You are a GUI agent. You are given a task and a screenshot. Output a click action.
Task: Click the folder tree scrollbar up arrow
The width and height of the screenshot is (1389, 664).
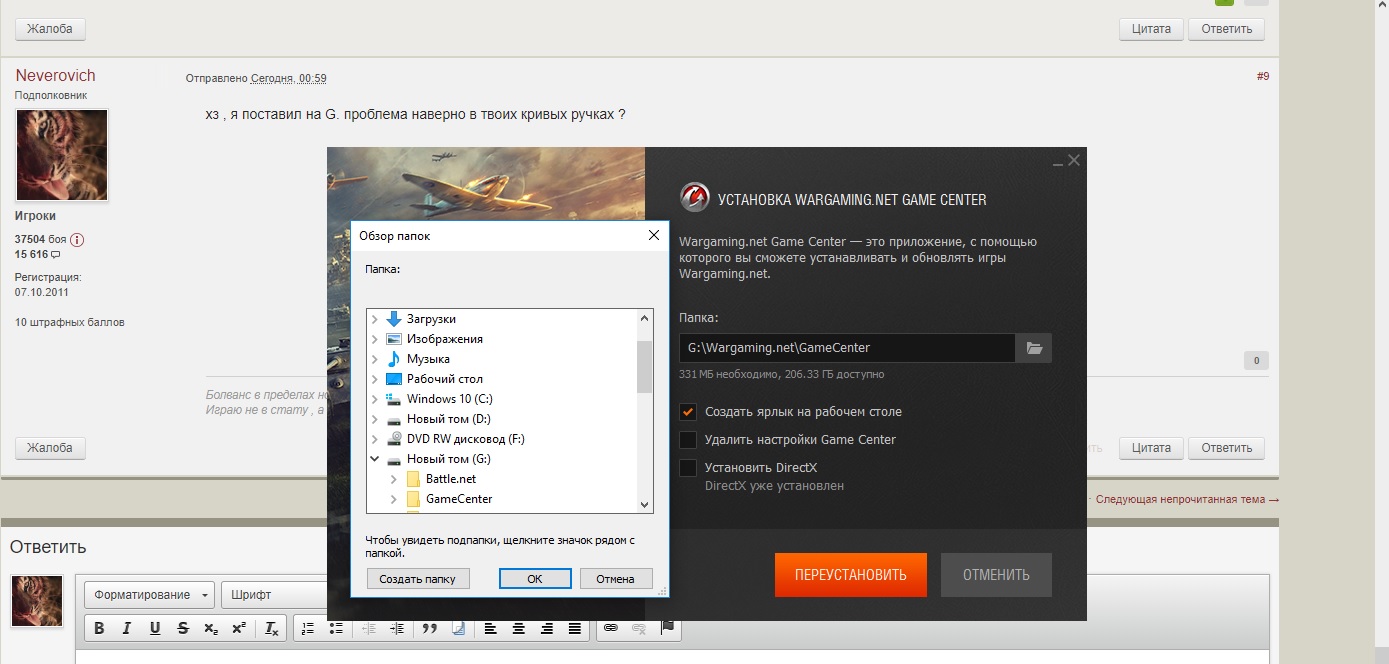coord(644,318)
